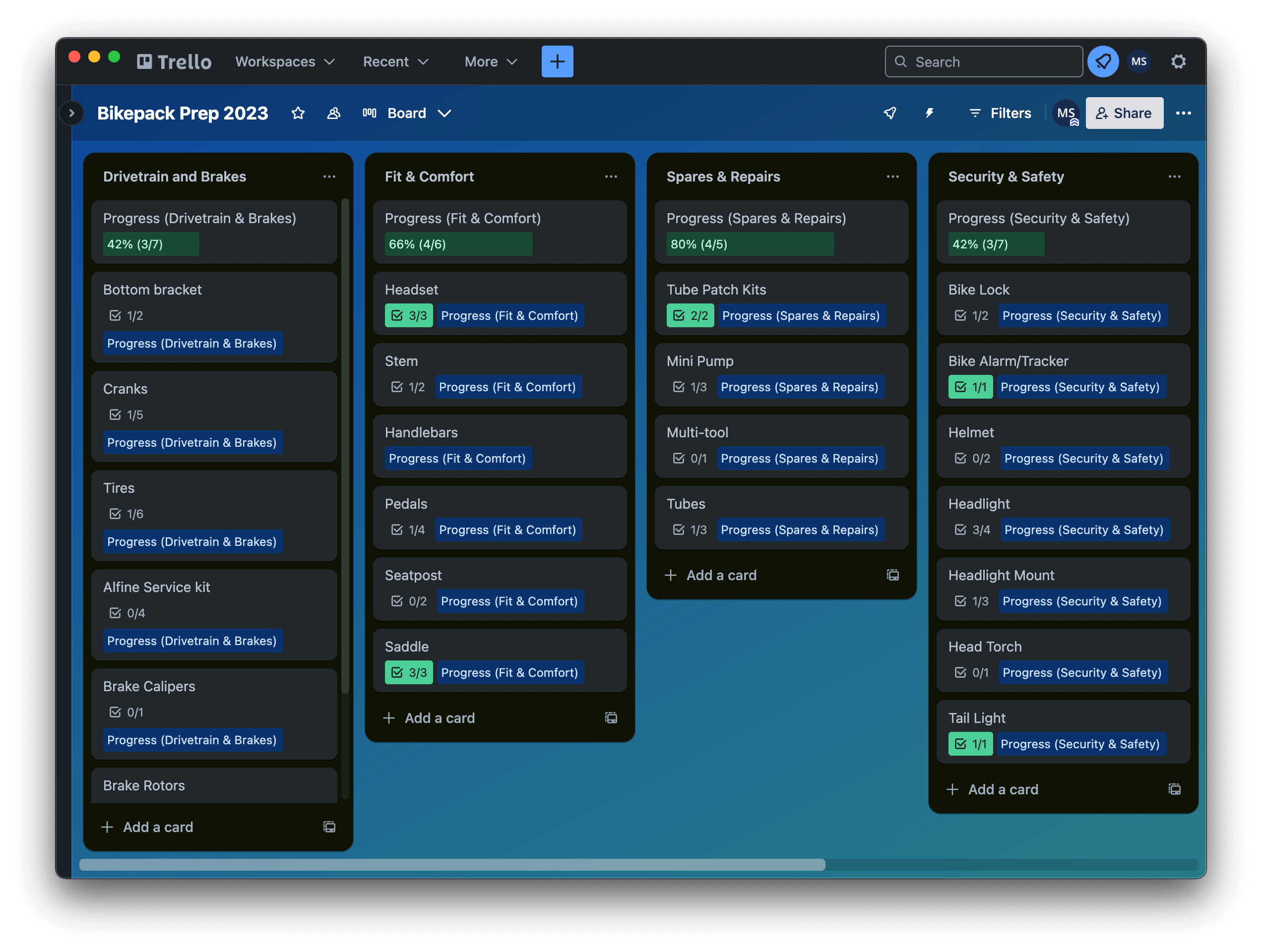Screen dimensions: 1262x952
Task: Open Fit & Comfort list actions menu
Action: (611, 177)
